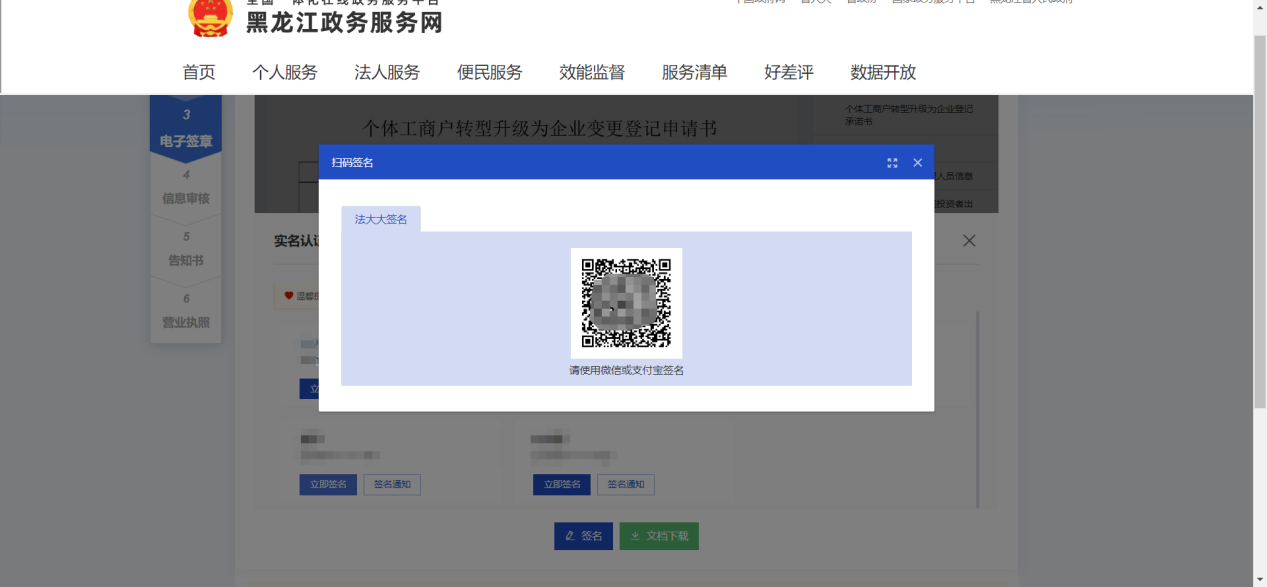Click the national emblem logo
Viewport: 1267px width, 587px height.
click(210, 18)
